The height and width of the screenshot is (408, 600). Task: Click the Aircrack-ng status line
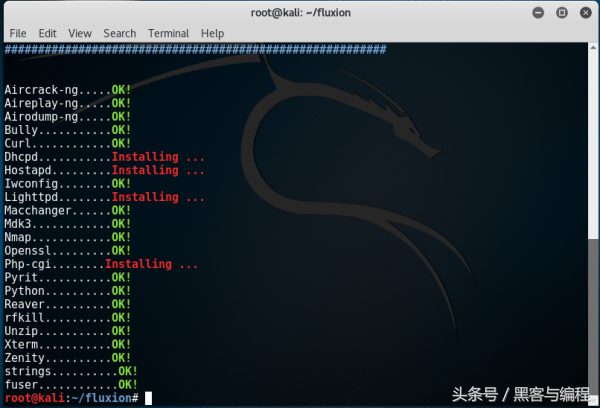pos(68,90)
